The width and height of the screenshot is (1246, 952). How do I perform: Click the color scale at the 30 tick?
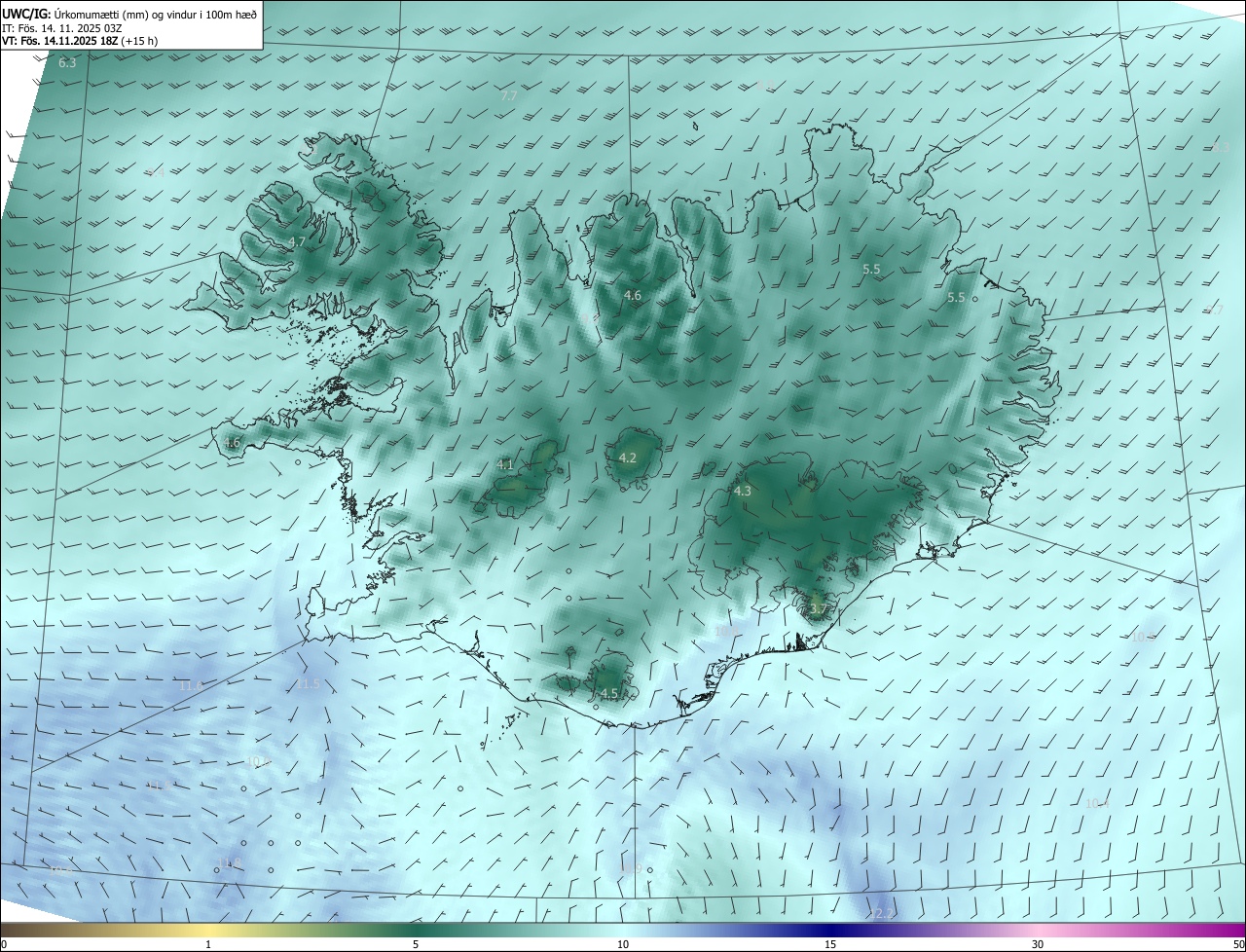1038,944
